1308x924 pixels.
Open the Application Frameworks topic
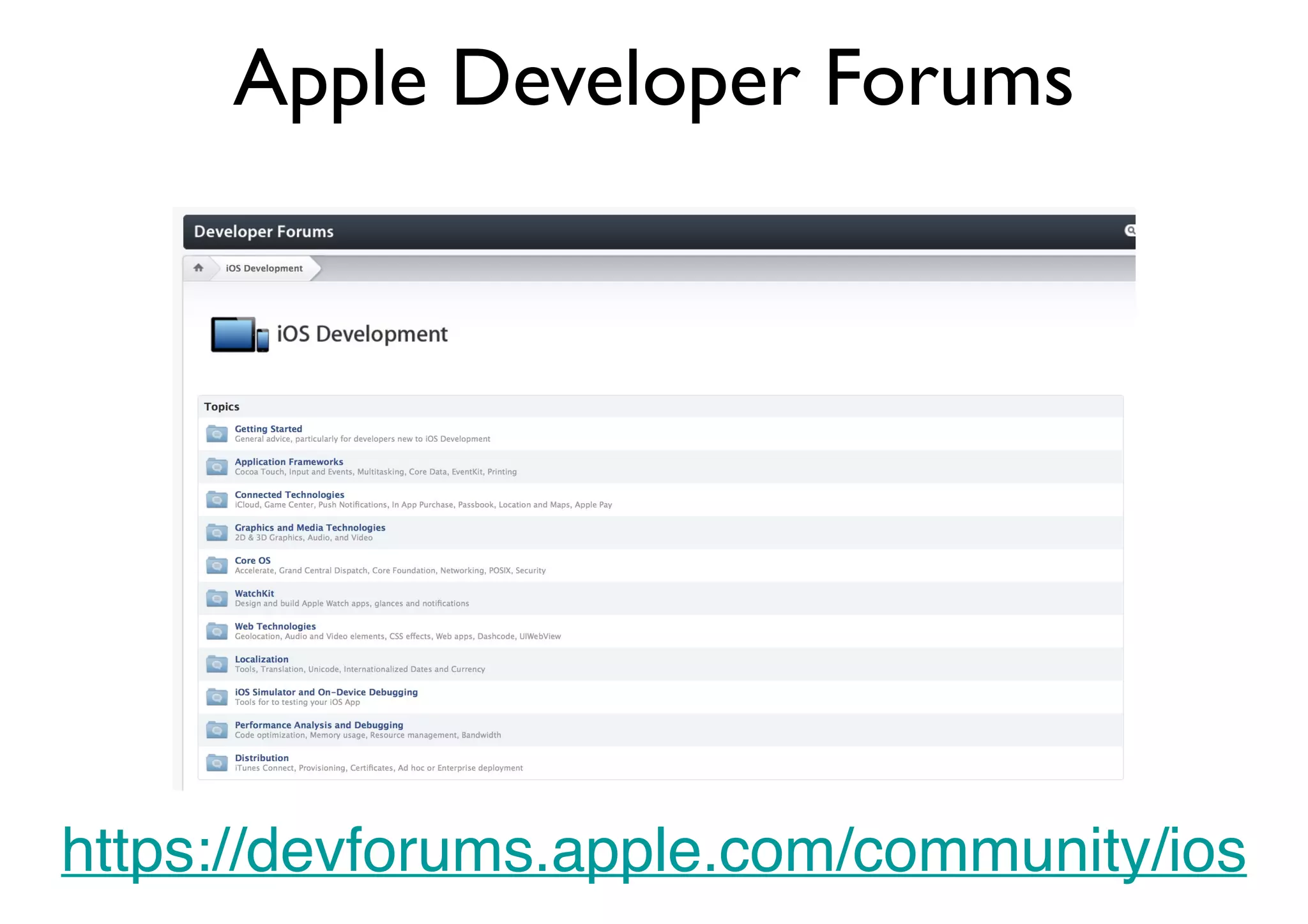pyautogui.click(x=289, y=462)
